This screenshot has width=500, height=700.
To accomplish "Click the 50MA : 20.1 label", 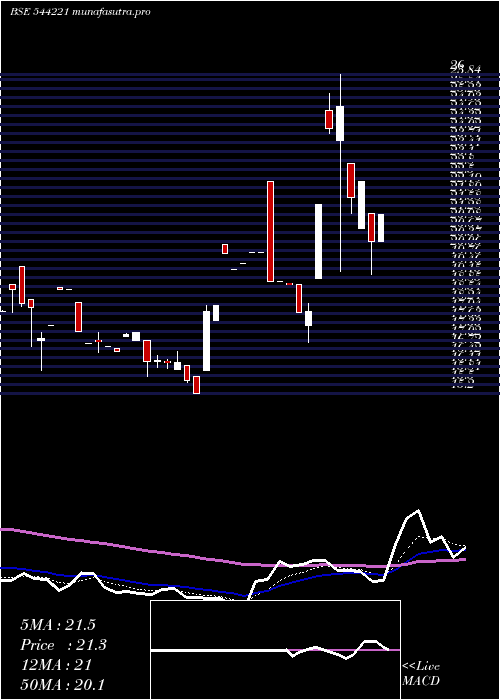I will pyautogui.click(x=62, y=684).
